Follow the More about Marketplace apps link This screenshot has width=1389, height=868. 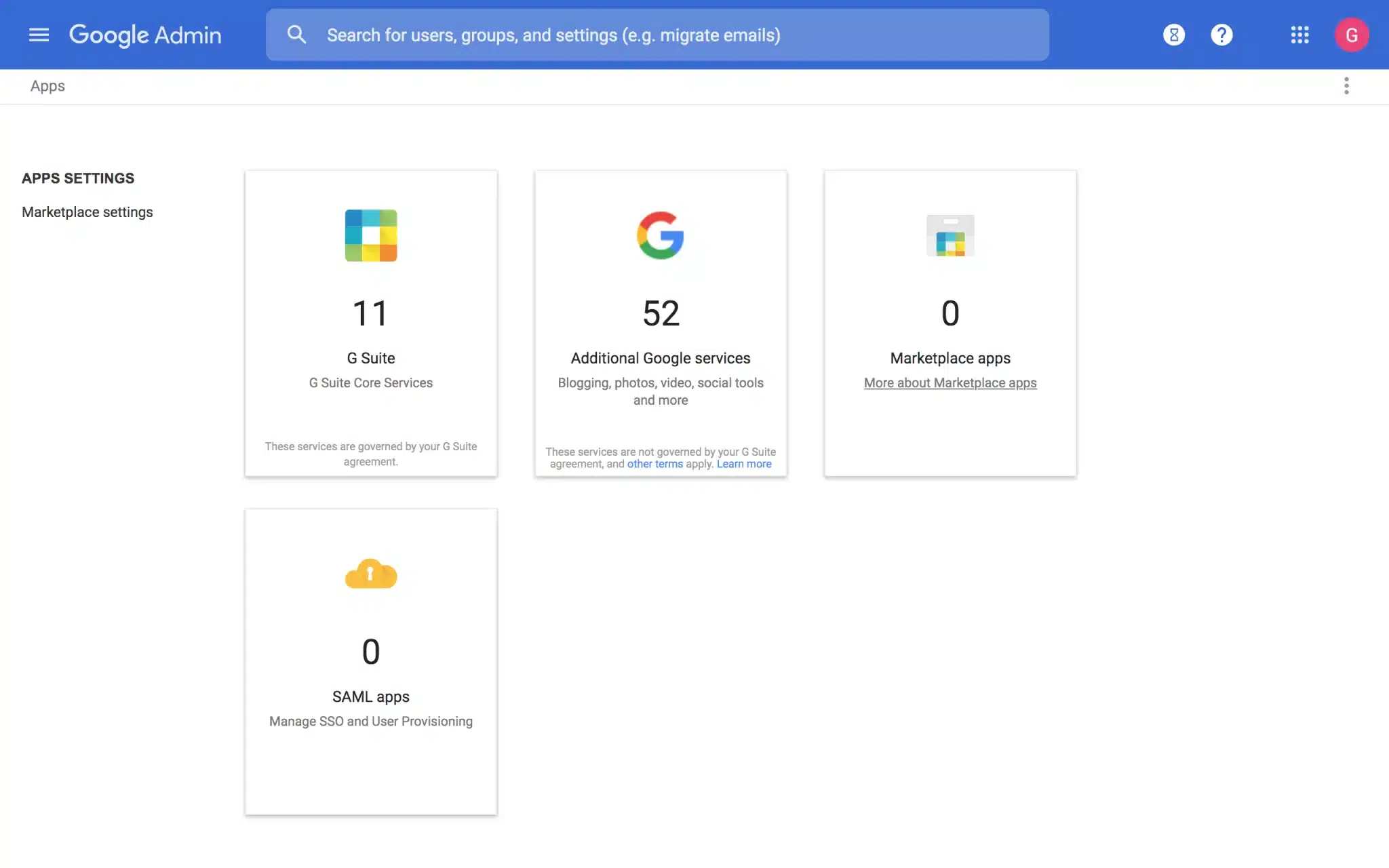point(950,383)
